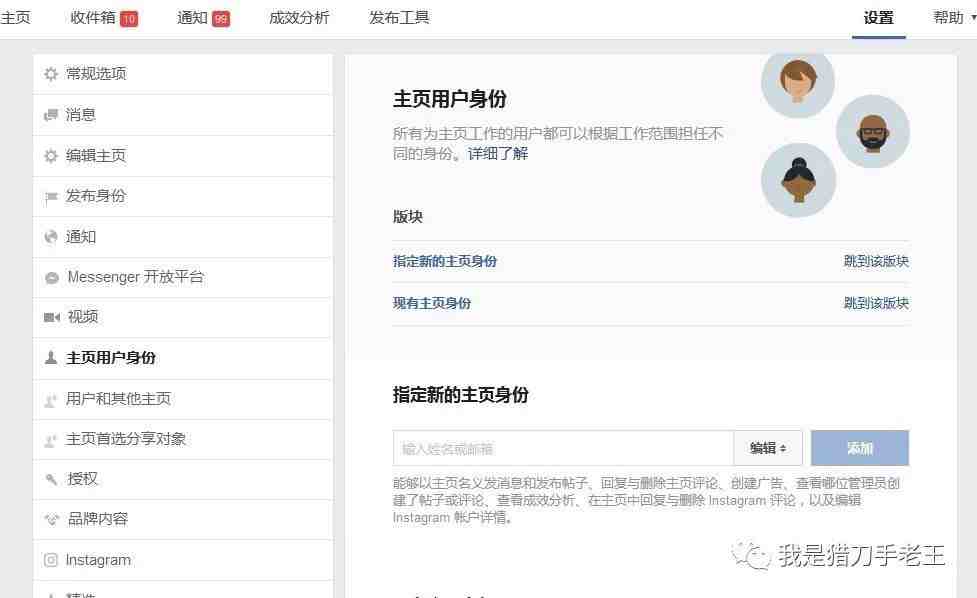Open the 编辑 role dropdown
The image size is (977, 598).
[768, 448]
